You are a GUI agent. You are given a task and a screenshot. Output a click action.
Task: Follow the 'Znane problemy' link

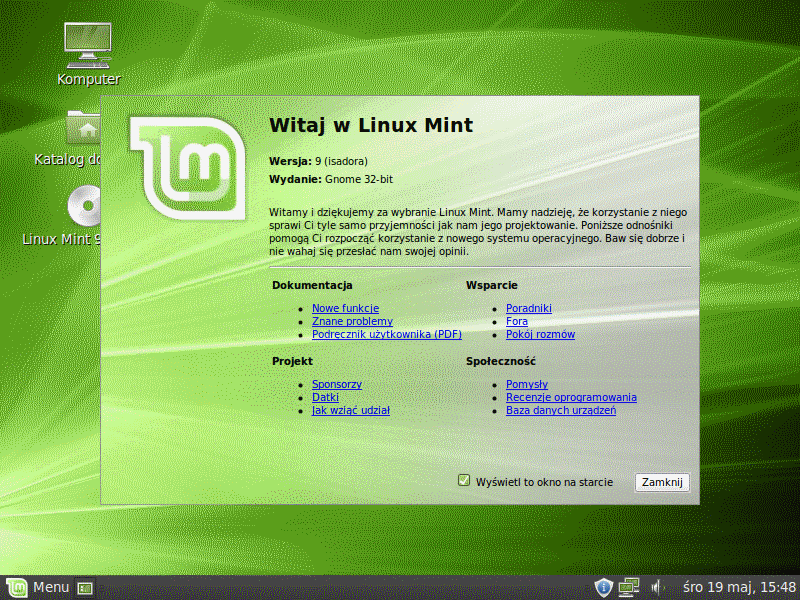coord(352,321)
